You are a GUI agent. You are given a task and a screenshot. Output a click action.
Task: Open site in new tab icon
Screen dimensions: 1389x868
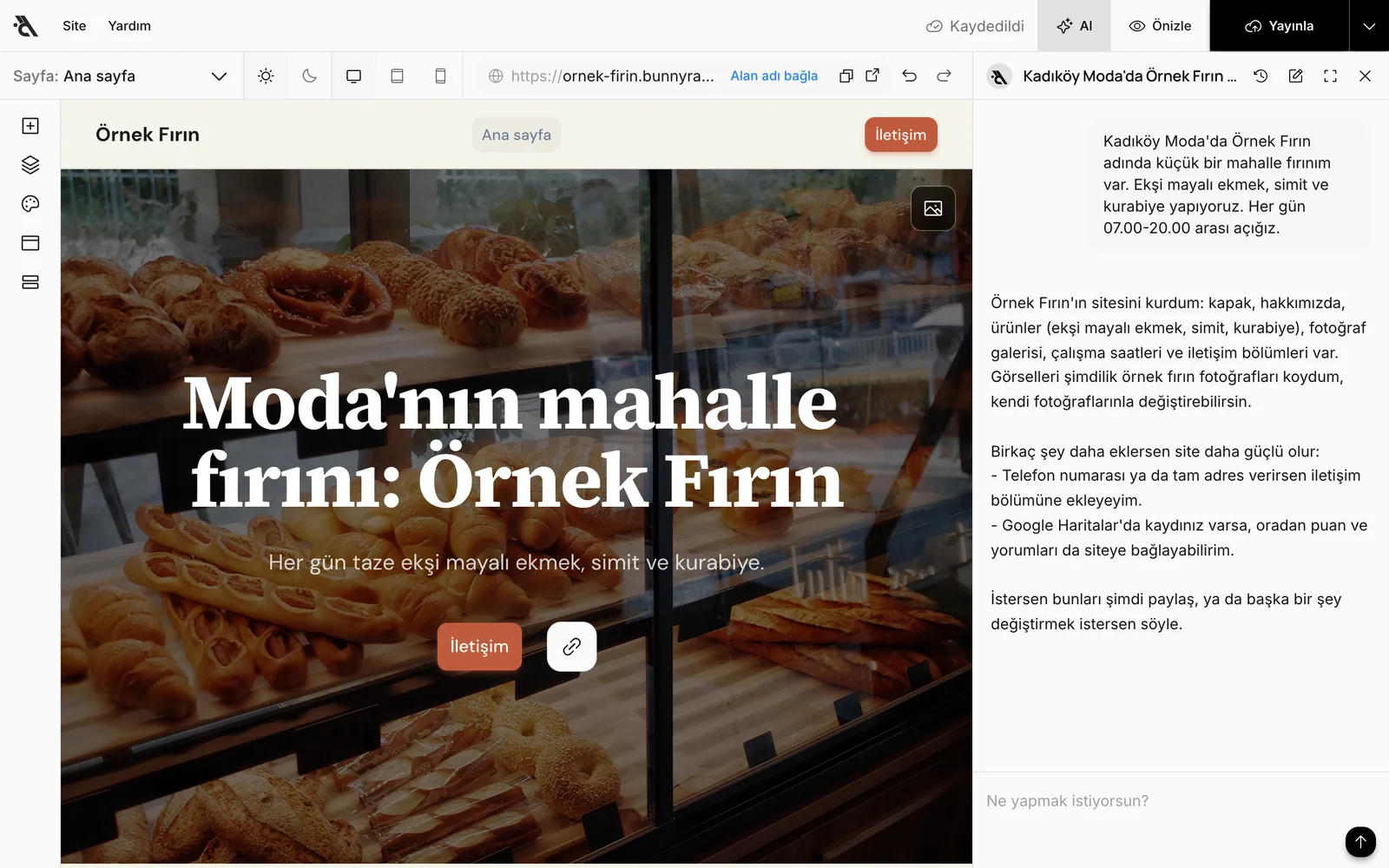click(x=872, y=76)
